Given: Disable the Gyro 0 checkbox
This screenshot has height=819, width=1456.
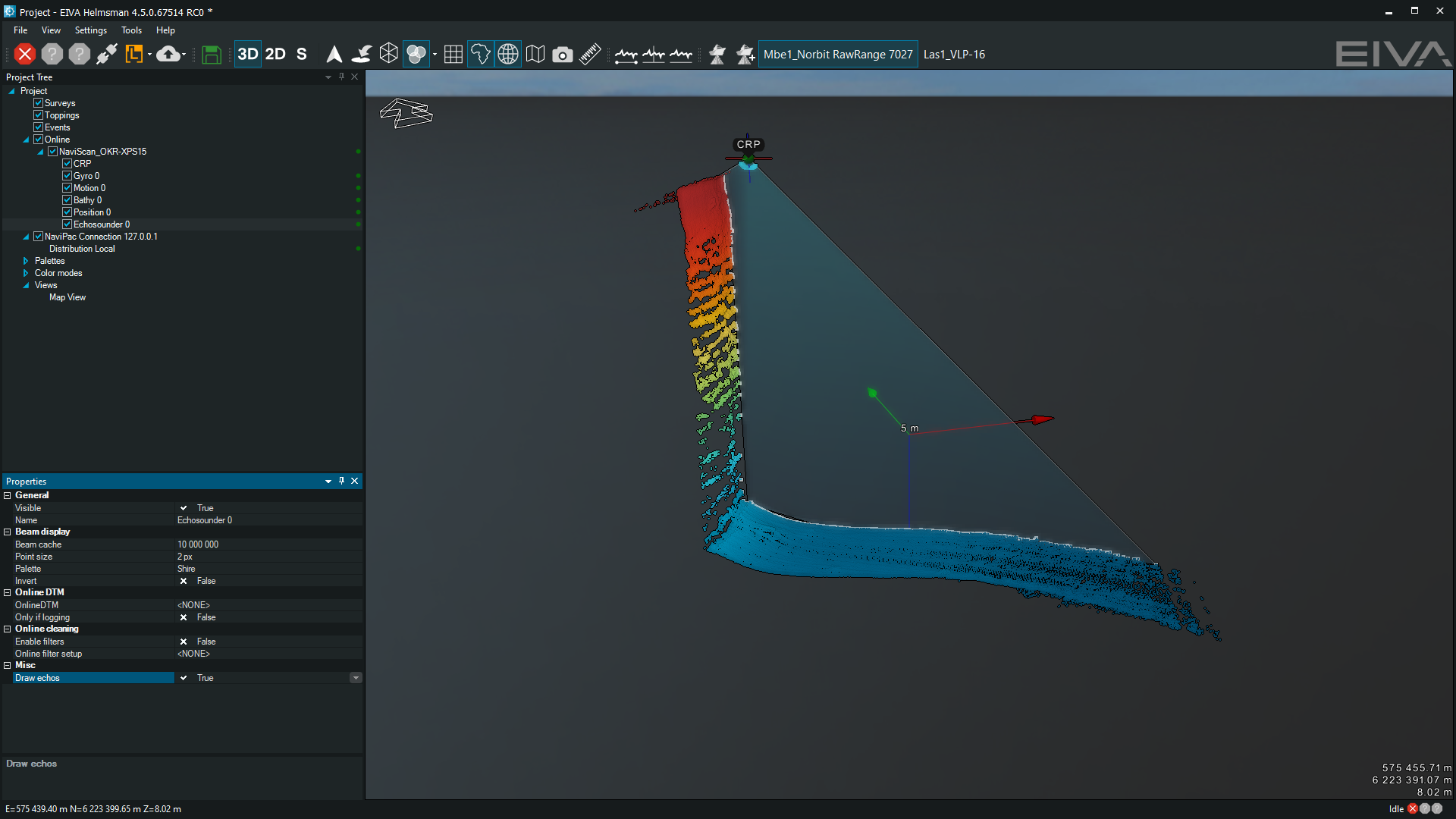Looking at the screenshot, I should [x=67, y=175].
